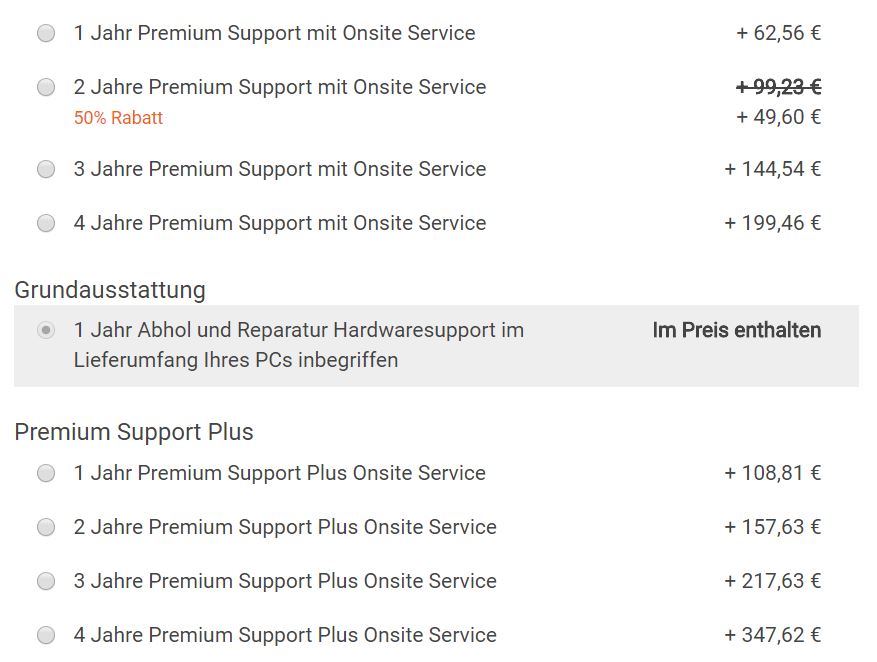
Task: Choose the 2 Jahre Premium Support Onsite radio button
Action: click(46, 87)
